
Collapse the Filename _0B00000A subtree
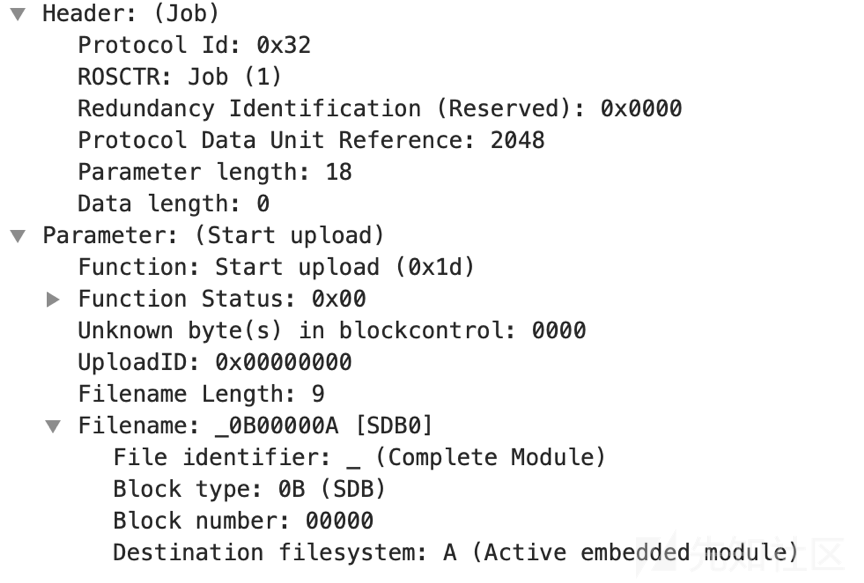tap(53, 426)
